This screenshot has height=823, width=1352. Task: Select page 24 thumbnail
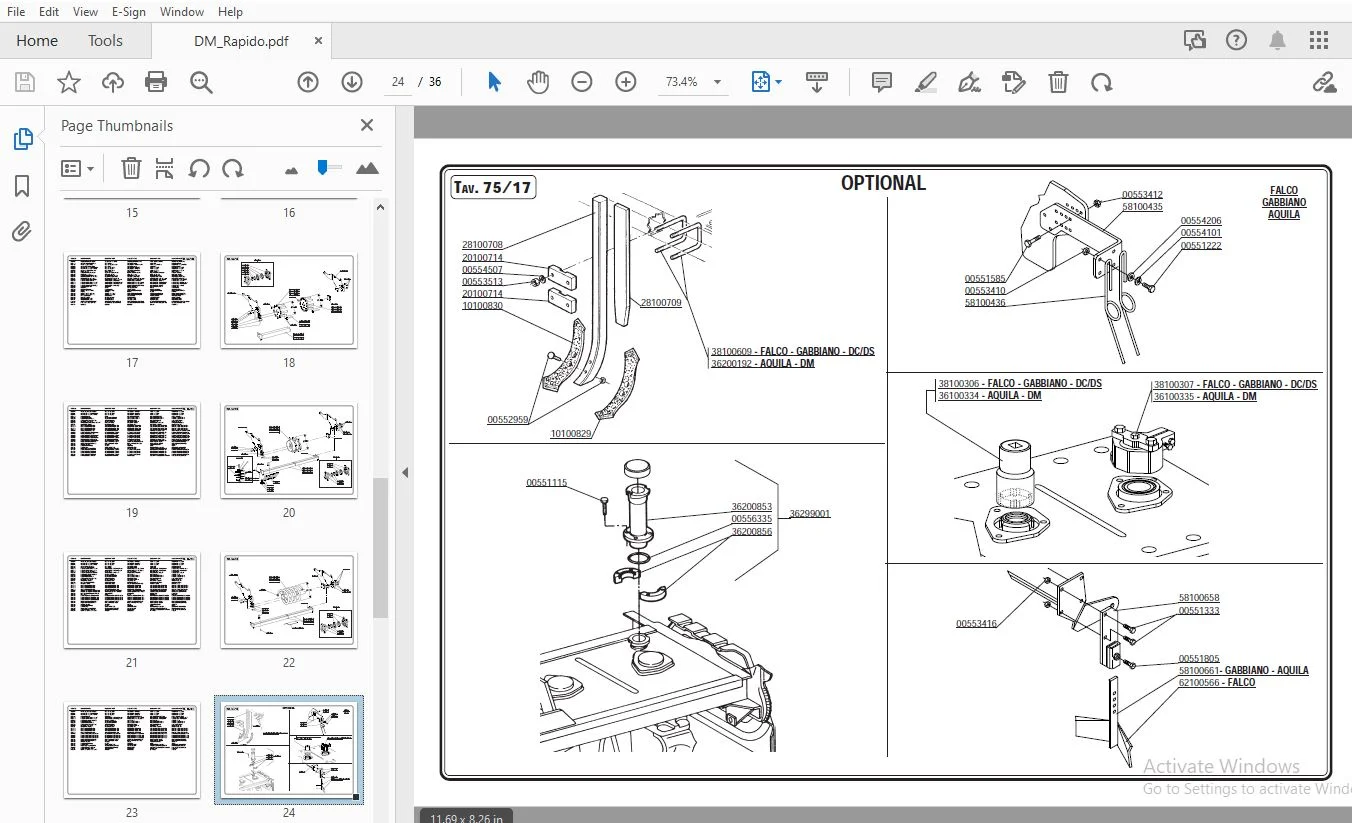[289, 750]
